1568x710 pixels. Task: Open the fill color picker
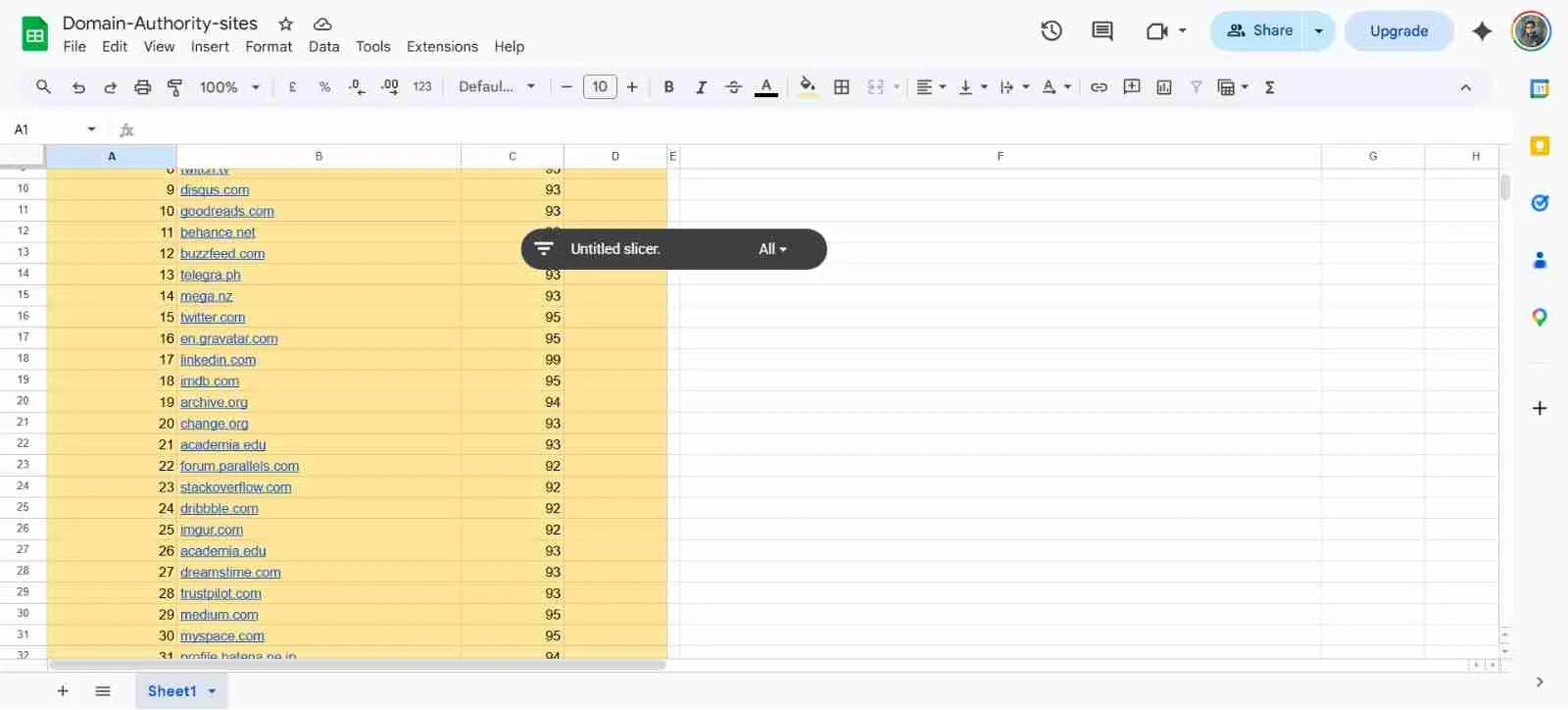[x=808, y=87]
